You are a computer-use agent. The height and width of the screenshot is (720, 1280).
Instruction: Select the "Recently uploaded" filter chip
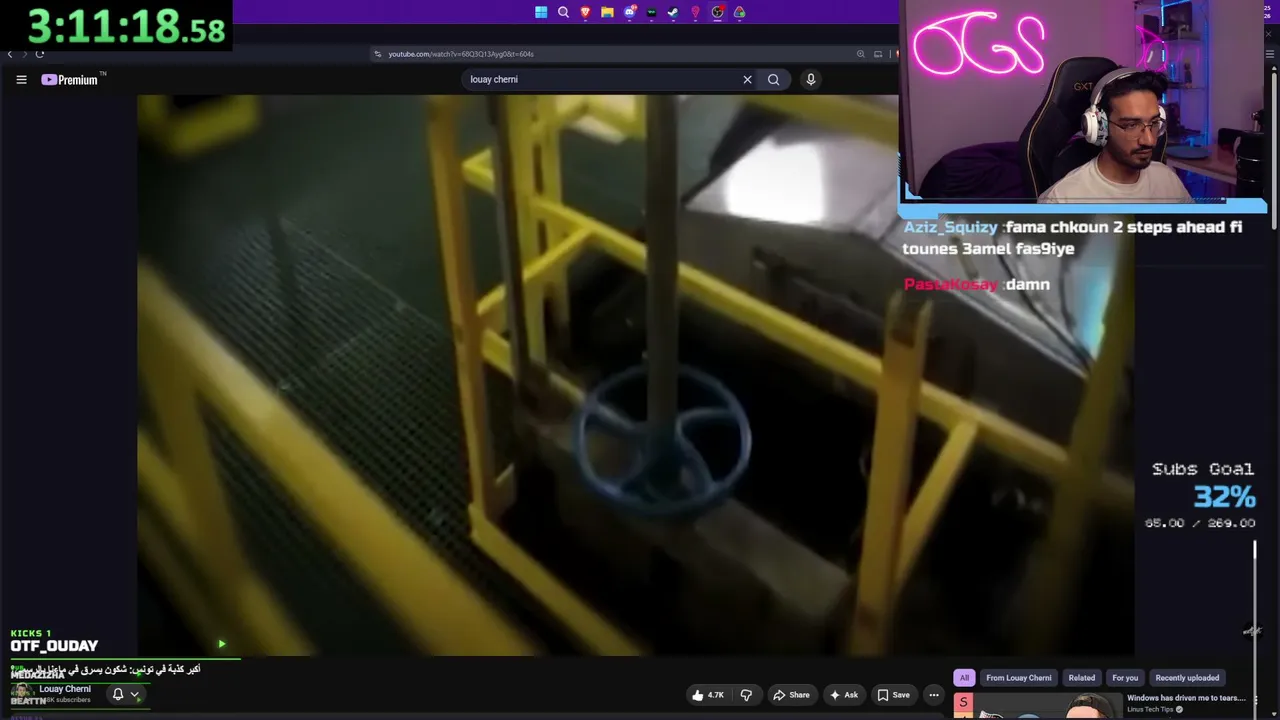click(1187, 678)
